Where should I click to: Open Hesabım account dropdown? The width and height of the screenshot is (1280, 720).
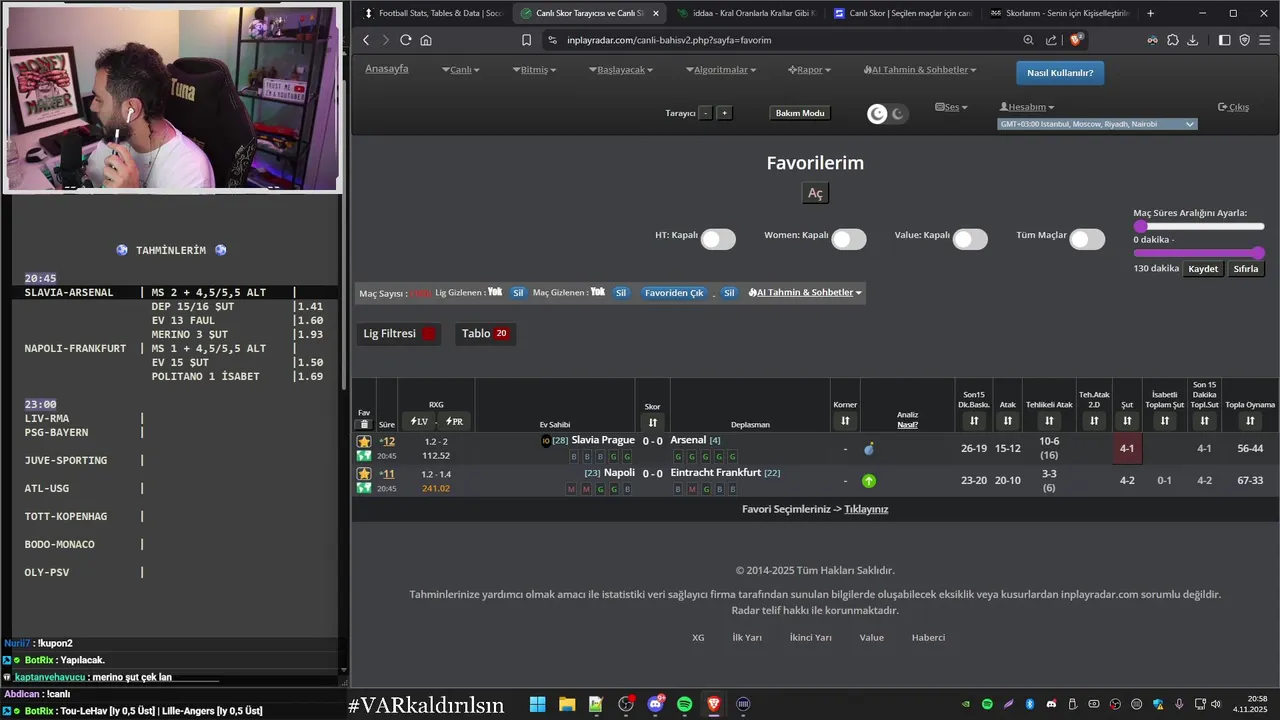pos(1027,107)
